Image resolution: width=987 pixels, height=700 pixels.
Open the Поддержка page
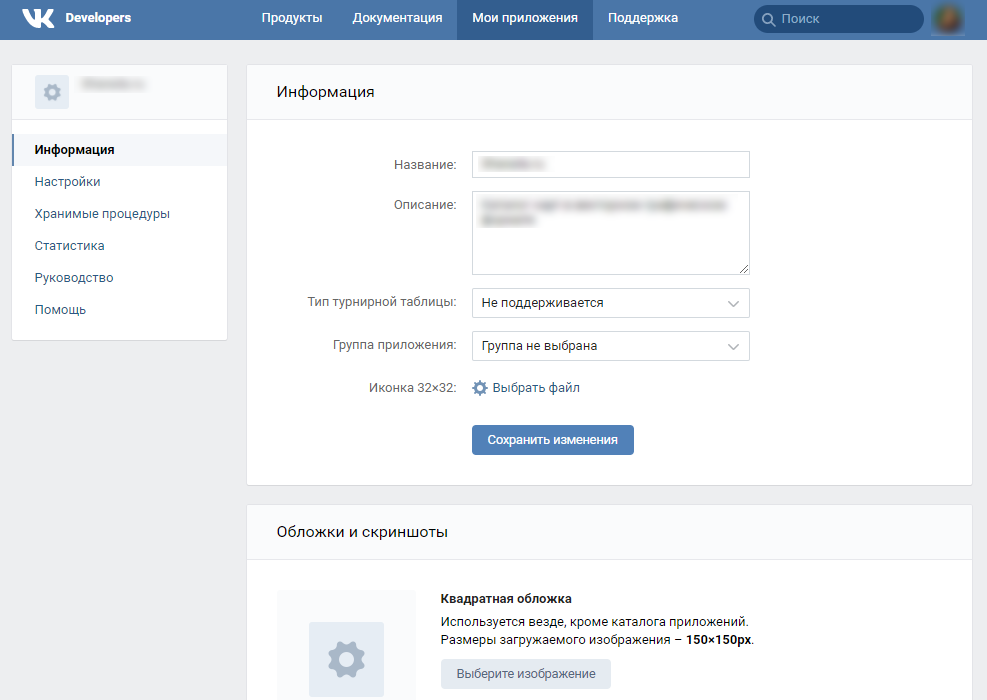coord(642,18)
